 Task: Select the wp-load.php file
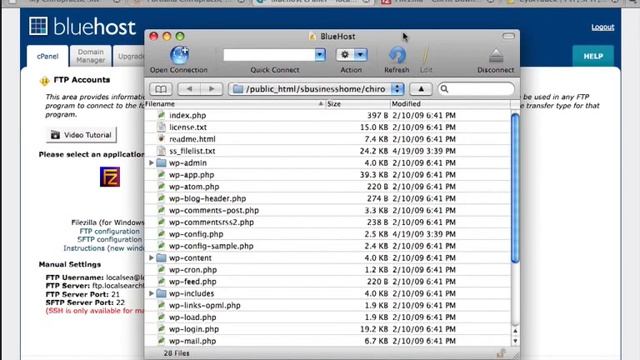[x=192, y=317]
